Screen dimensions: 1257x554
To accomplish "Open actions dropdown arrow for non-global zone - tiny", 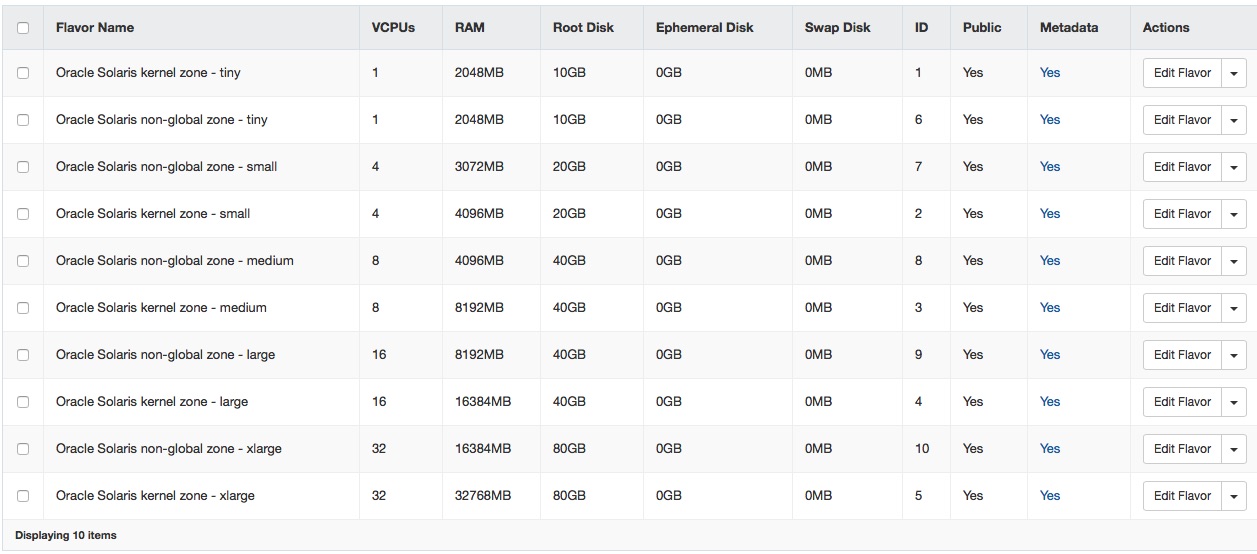I will (x=1234, y=120).
